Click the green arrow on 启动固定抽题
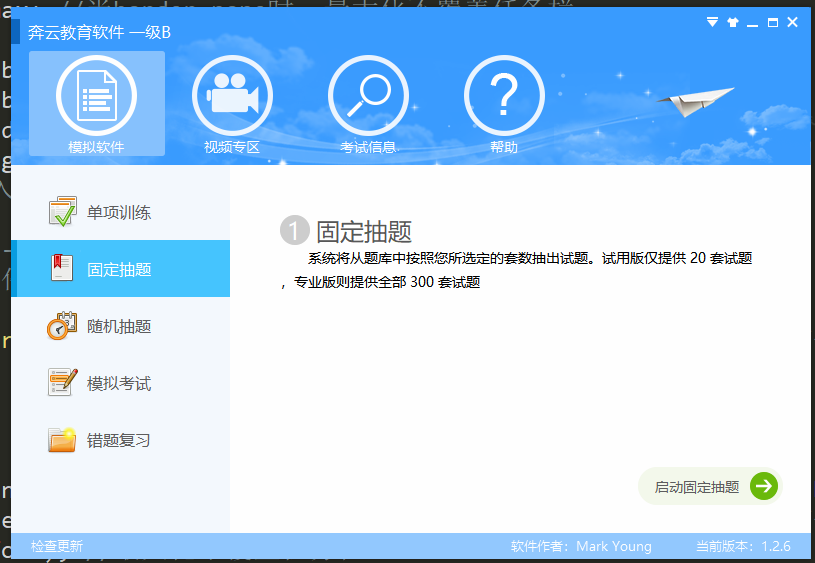Viewport: 815px width, 563px height. point(764,487)
